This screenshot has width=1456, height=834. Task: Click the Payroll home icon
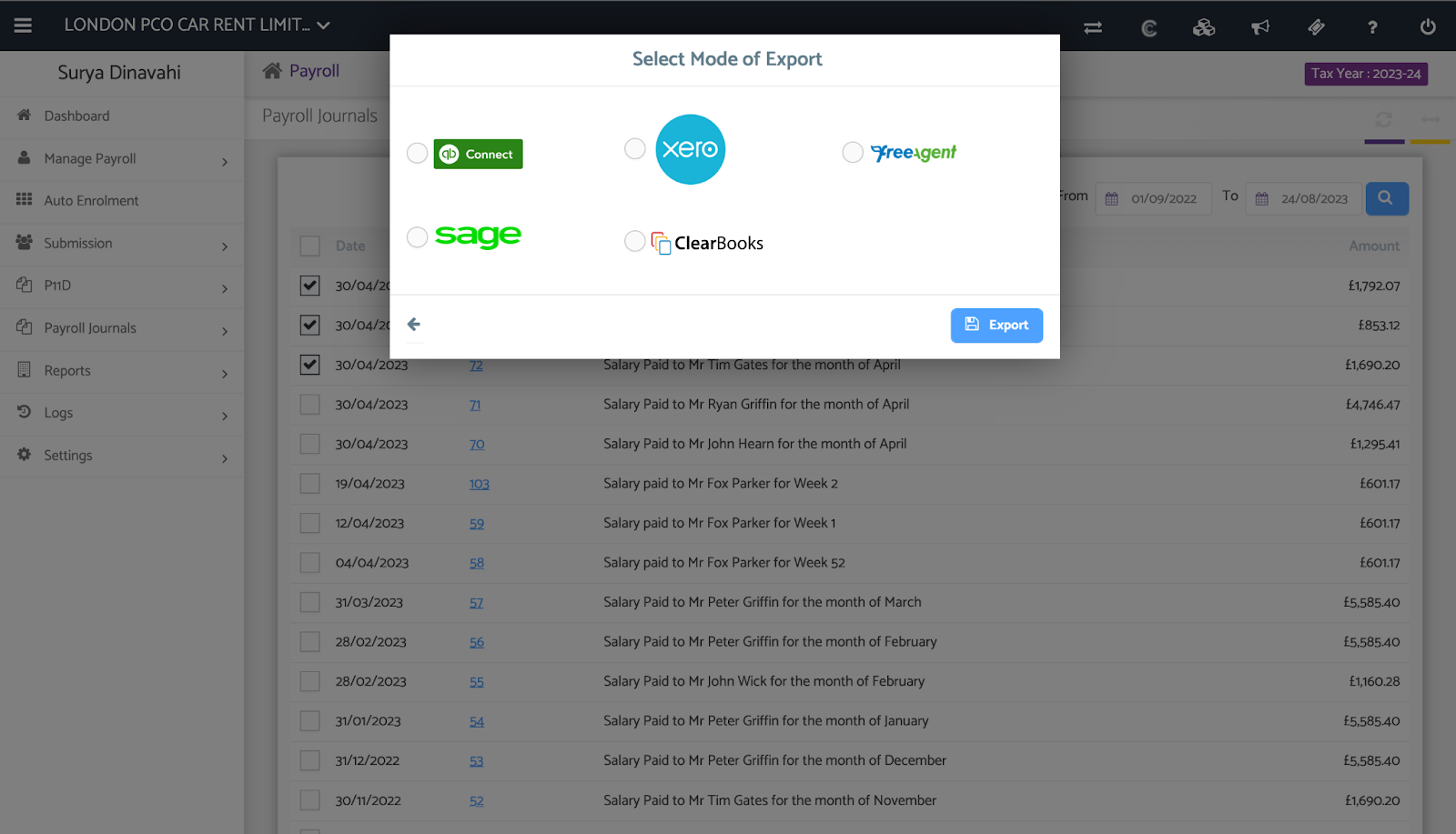coord(272,71)
